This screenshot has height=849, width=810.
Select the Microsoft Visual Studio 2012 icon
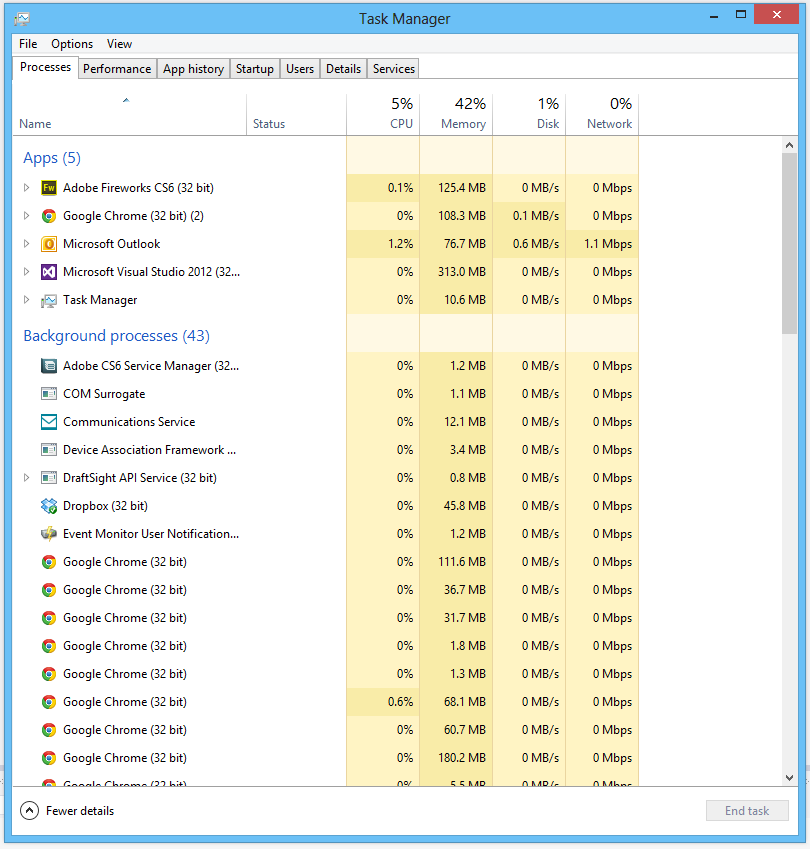(48, 271)
